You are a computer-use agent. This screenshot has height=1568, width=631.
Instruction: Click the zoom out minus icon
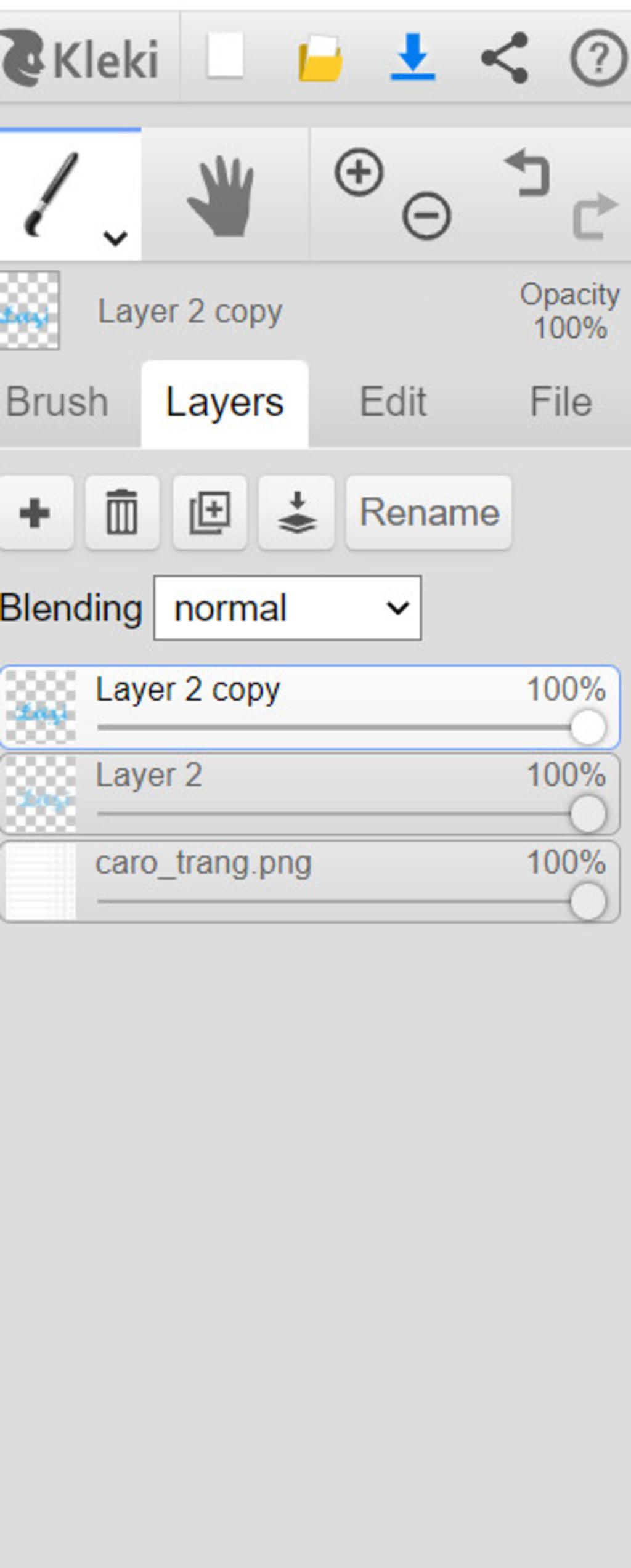pos(426,216)
